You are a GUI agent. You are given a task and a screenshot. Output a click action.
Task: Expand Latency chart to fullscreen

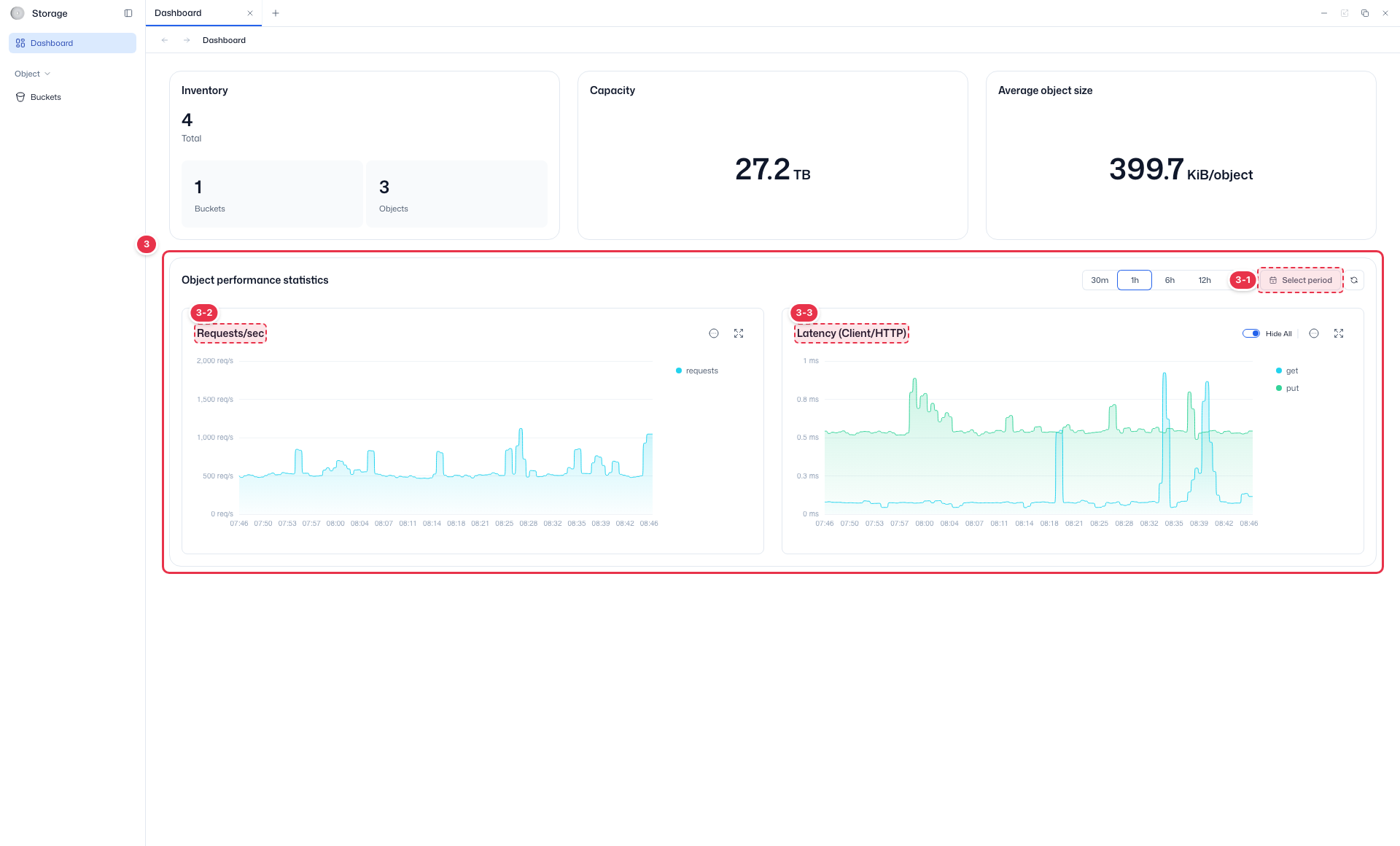tap(1339, 333)
